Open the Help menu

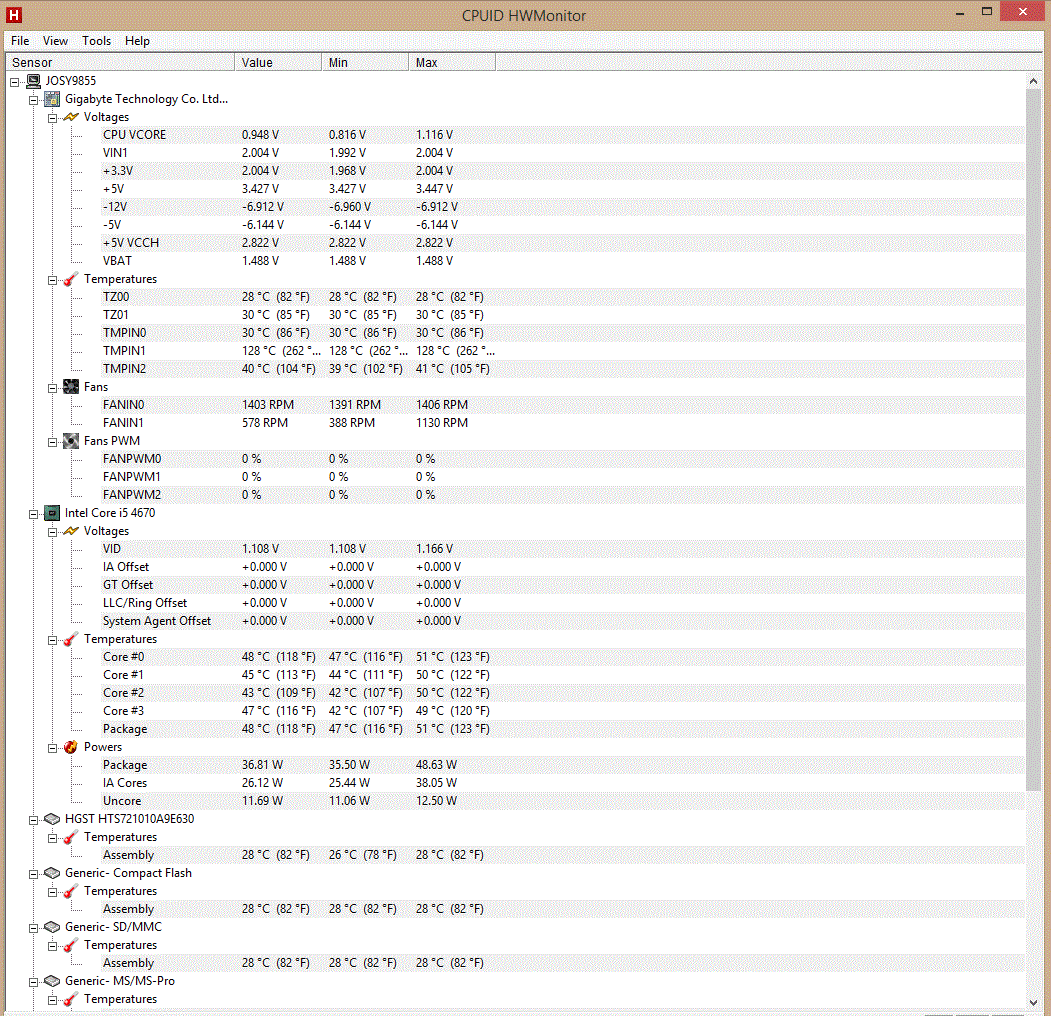click(x=137, y=41)
